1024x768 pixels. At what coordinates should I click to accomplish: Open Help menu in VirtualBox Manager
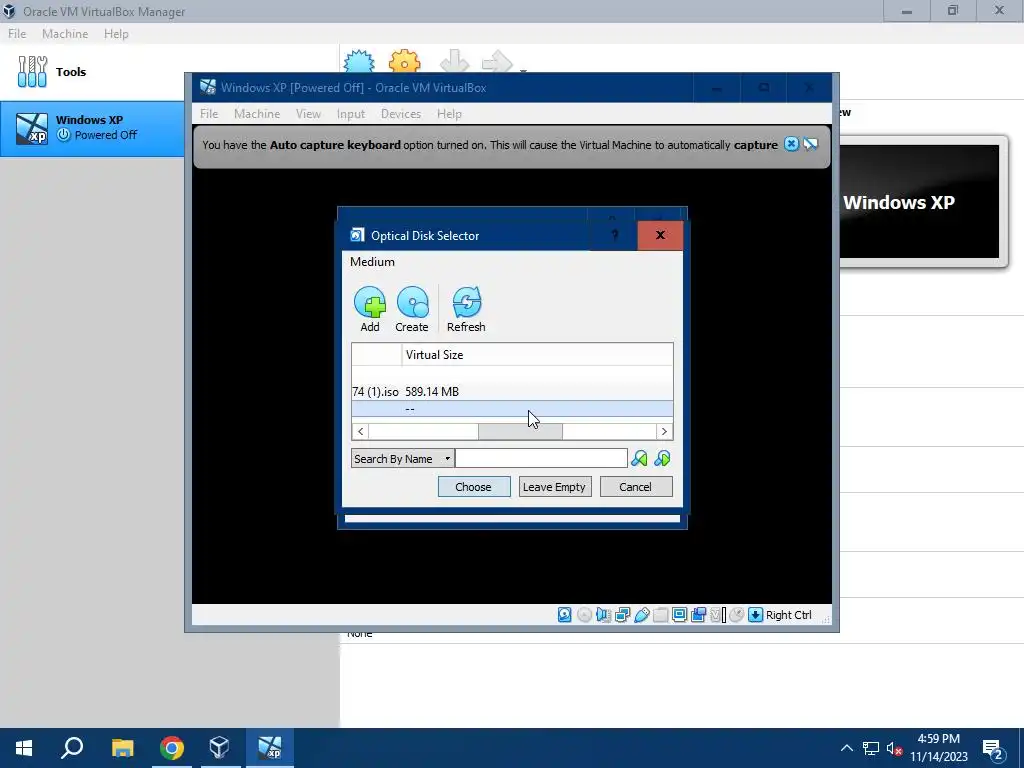[x=116, y=33]
